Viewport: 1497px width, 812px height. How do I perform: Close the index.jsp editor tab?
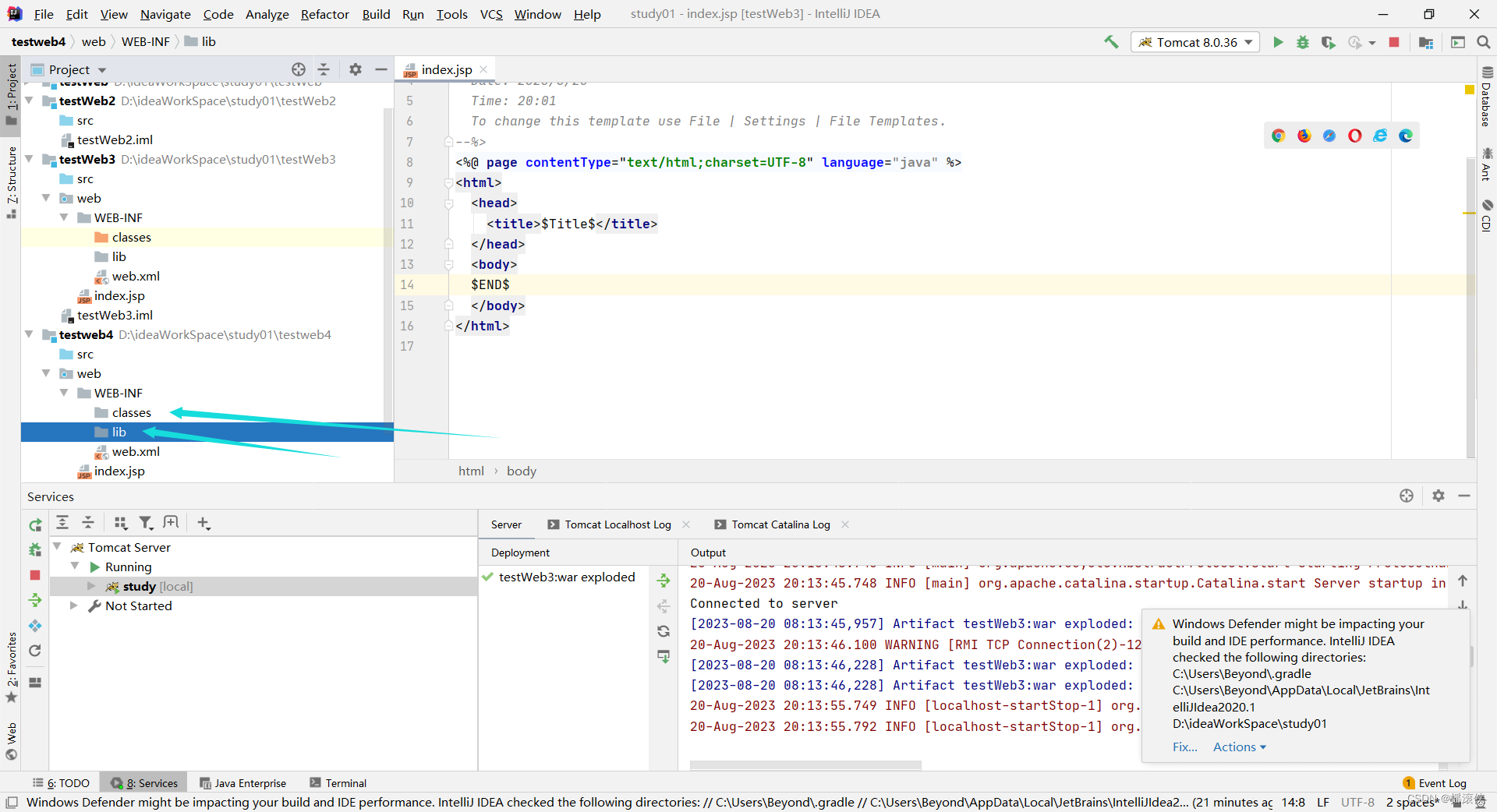(x=484, y=69)
